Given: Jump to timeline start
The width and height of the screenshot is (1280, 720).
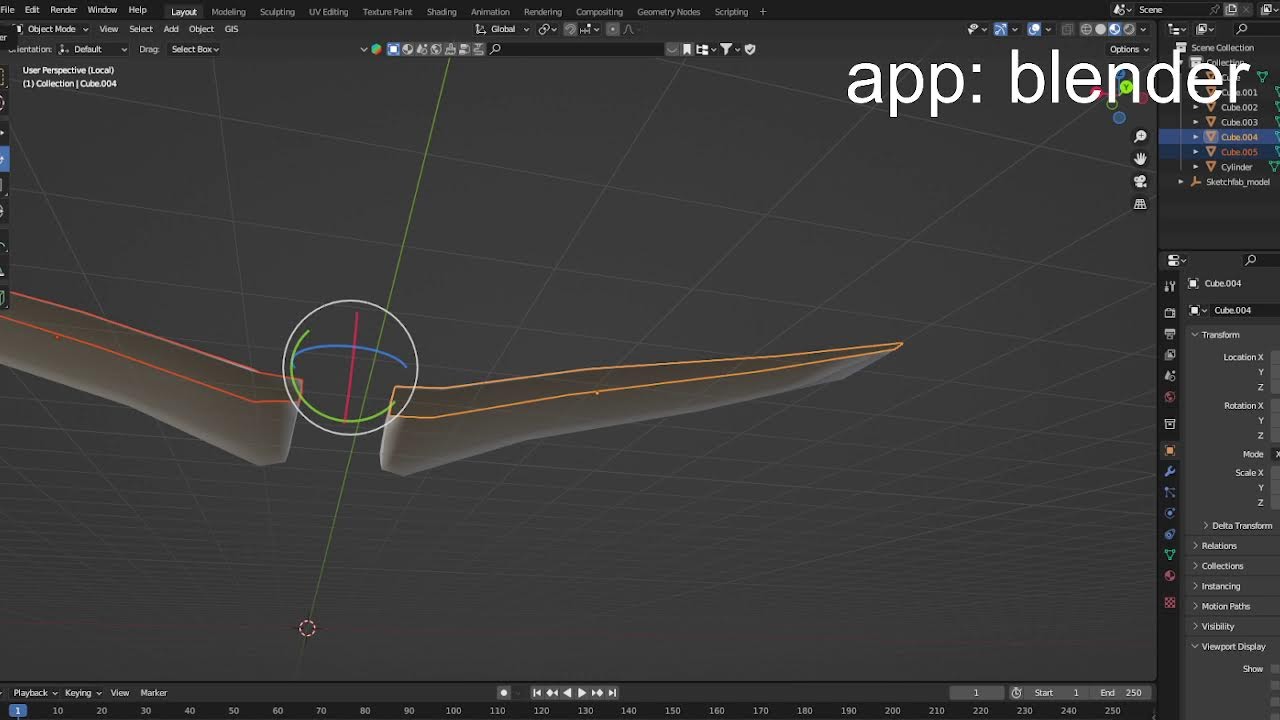Looking at the screenshot, I should 536,693.
